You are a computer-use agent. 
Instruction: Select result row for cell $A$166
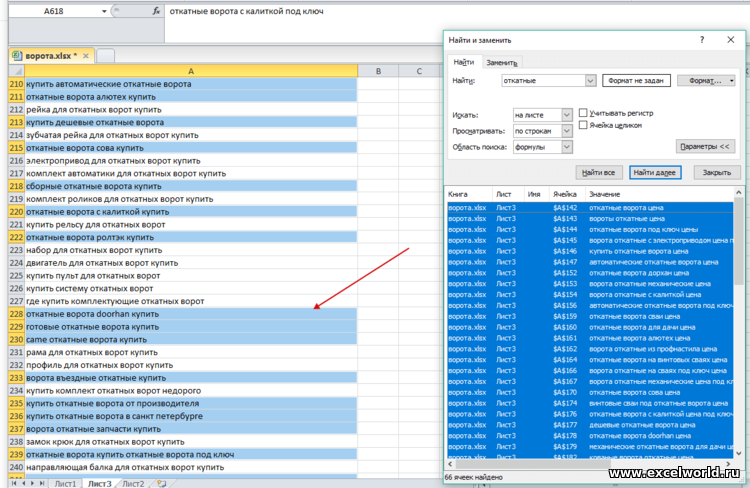pos(590,371)
